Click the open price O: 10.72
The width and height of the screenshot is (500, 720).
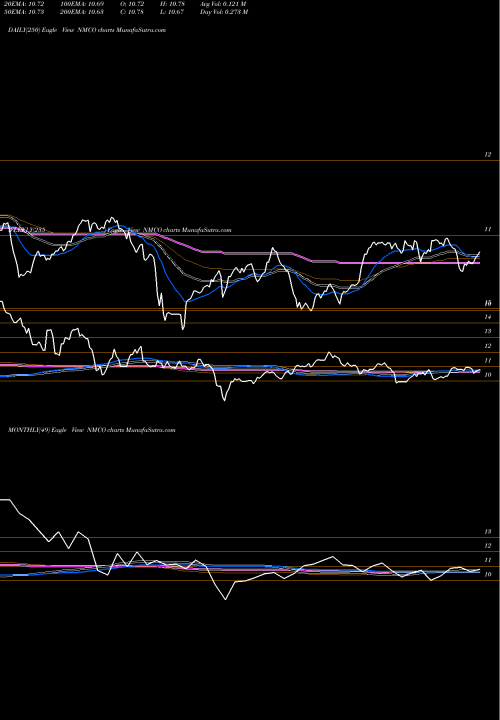click(x=132, y=4)
